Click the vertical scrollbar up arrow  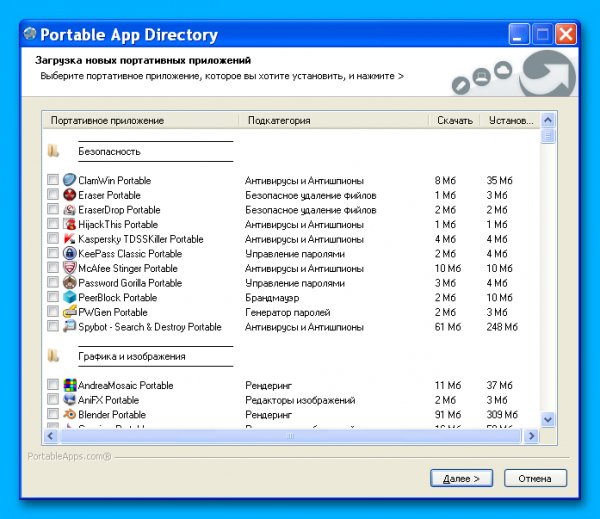[x=548, y=120]
